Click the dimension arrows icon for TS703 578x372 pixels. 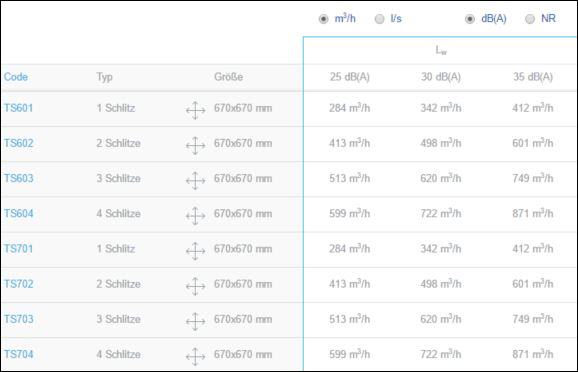(x=195, y=321)
